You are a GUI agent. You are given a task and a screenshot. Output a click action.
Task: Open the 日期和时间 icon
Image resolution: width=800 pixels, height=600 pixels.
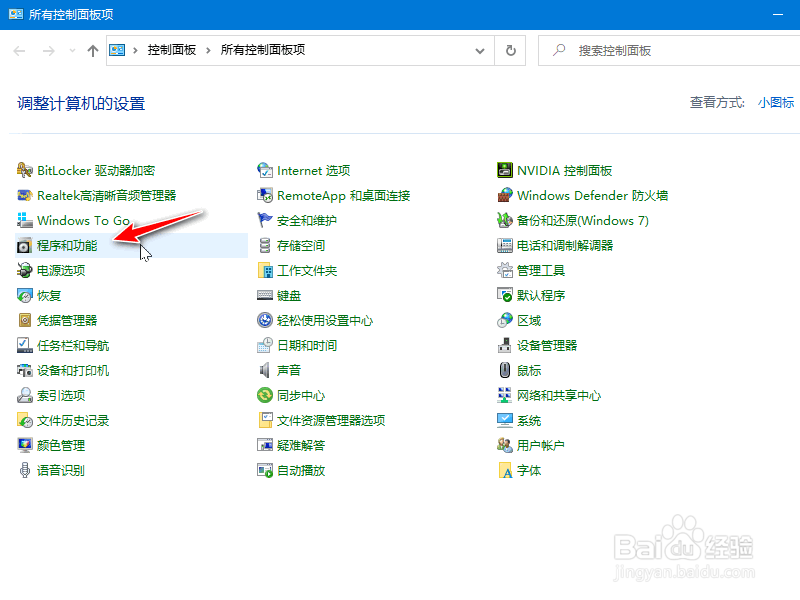click(x=265, y=345)
